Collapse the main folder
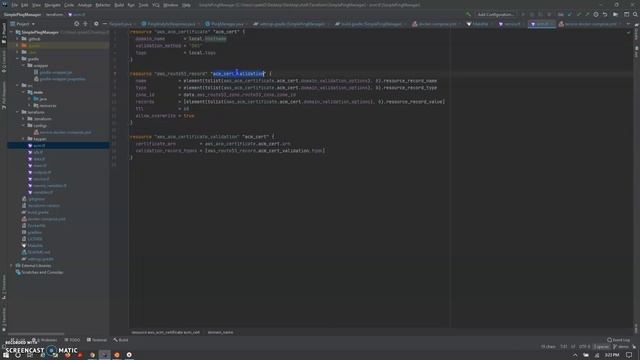Viewport: 640px width, 360px height. tap(23, 92)
